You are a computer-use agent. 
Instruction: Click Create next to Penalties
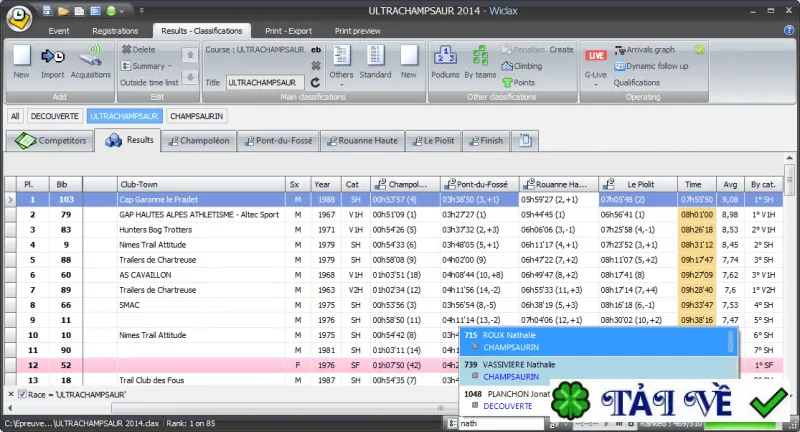tap(561, 49)
